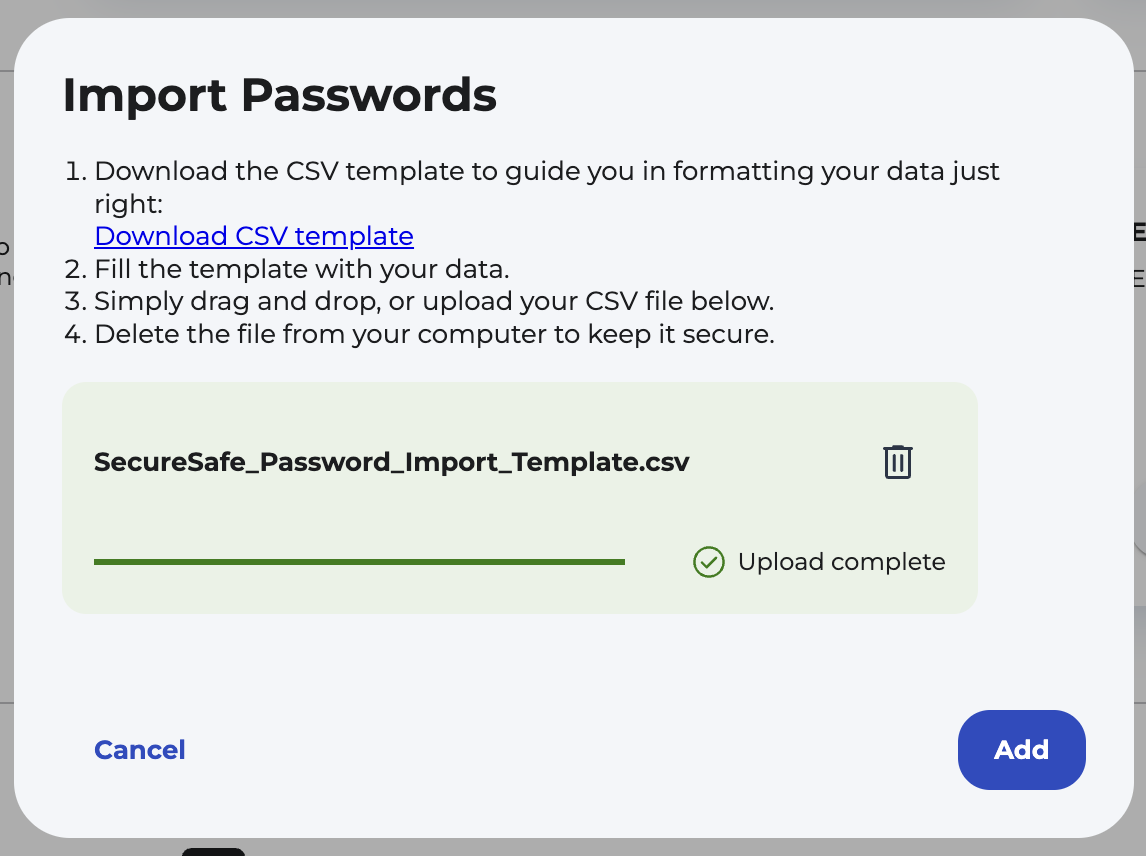
Task: Click step 1 download template instruction
Action: (546, 171)
